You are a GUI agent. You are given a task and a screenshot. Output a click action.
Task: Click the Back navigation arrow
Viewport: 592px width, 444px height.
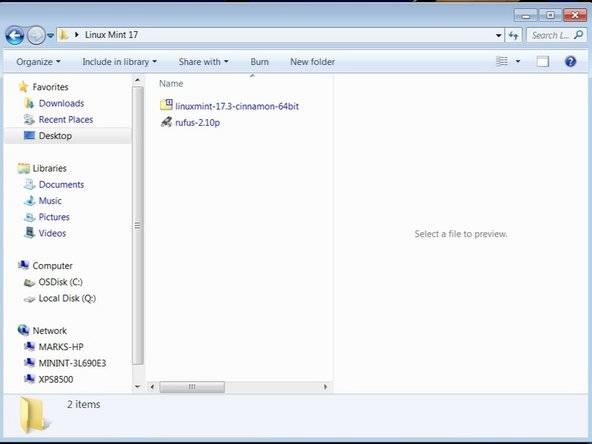point(15,35)
